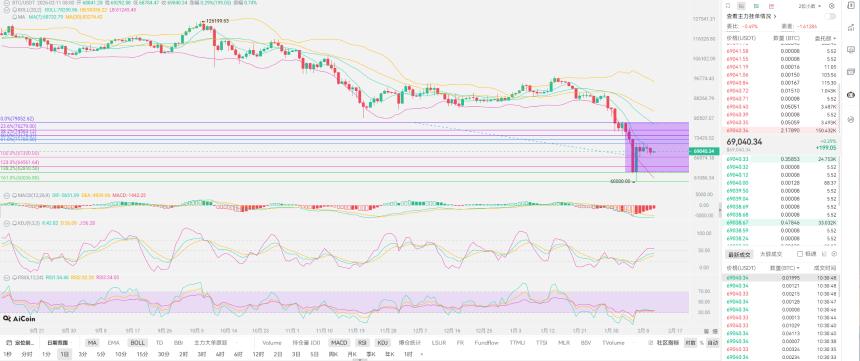Screen dimensions: 860x361
Task: Open the calendar icon in right sidebar
Action: 851,72
